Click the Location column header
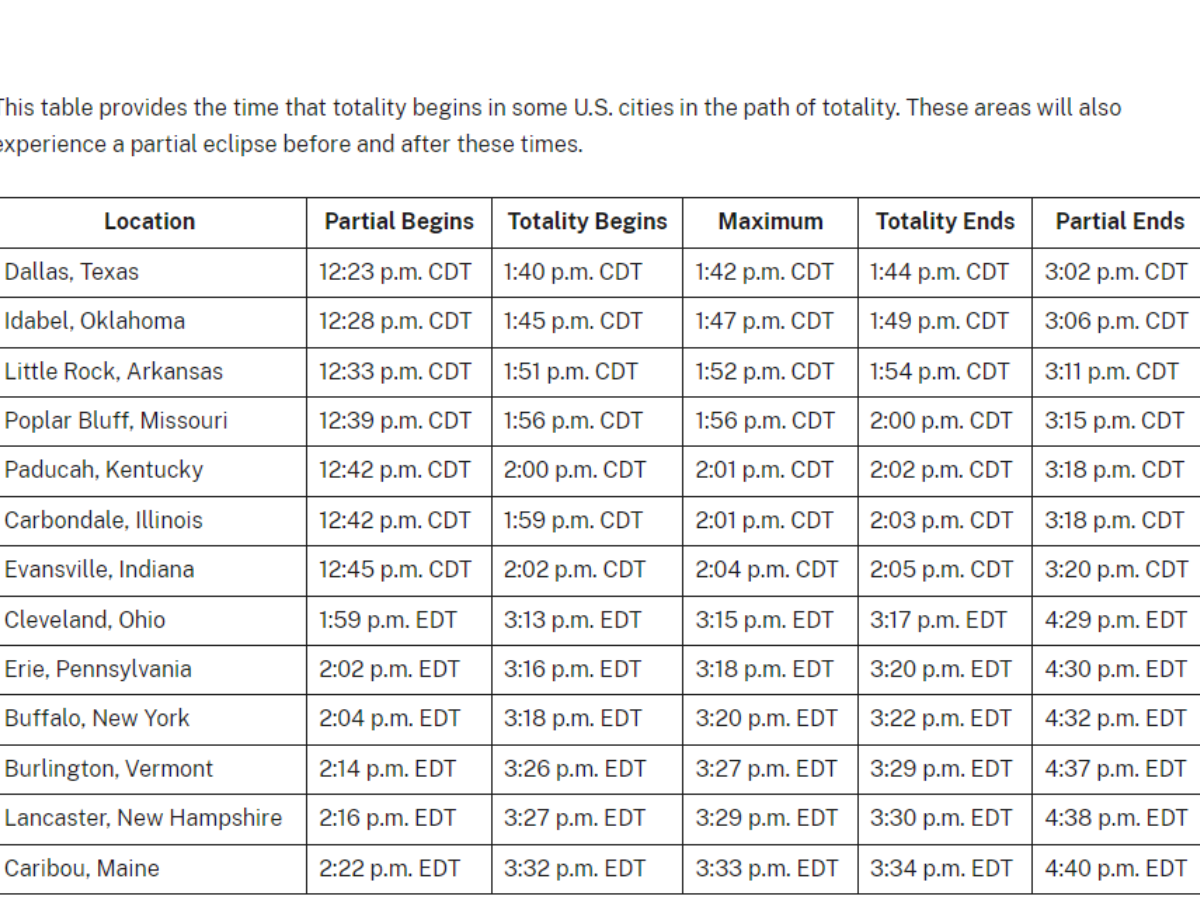1200x900 pixels. 150,222
